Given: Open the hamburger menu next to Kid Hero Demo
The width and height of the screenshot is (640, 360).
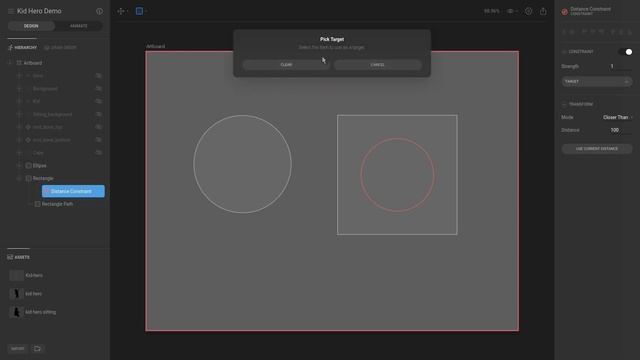Looking at the screenshot, I should click(11, 11).
